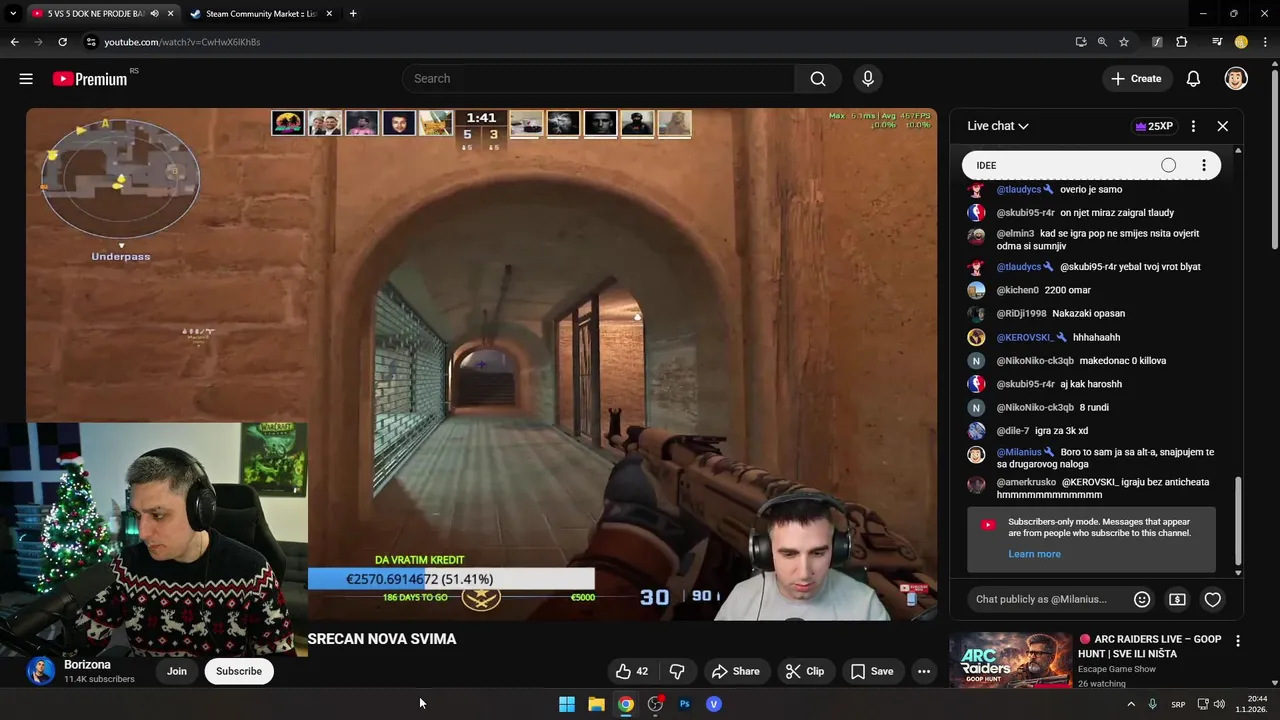Join the Borizona channel membership

(177, 671)
